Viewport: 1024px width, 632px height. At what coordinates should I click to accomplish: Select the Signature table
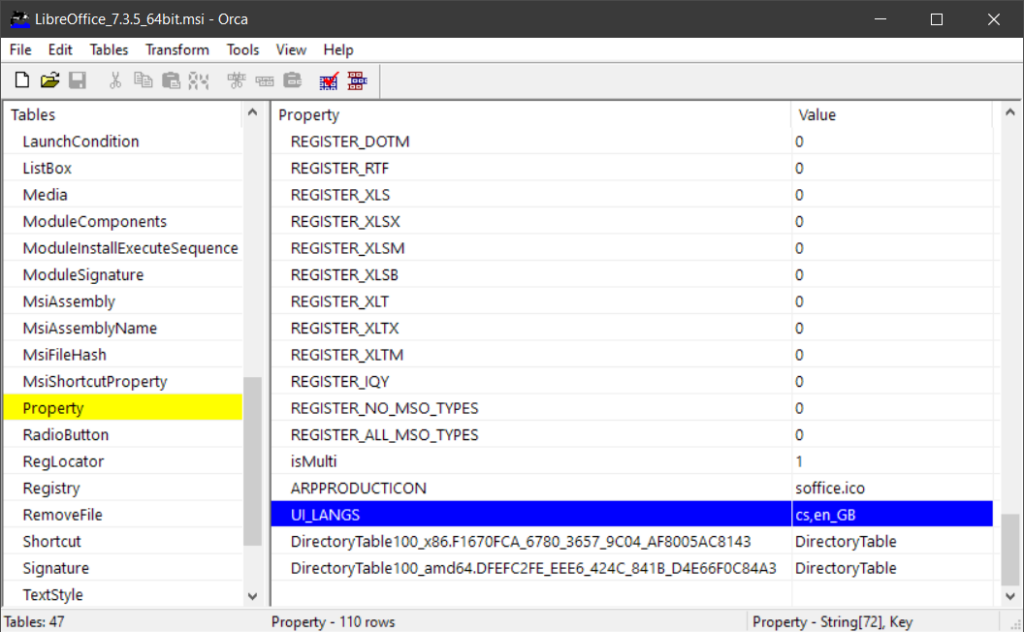pyautogui.click(x=123, y=568)
